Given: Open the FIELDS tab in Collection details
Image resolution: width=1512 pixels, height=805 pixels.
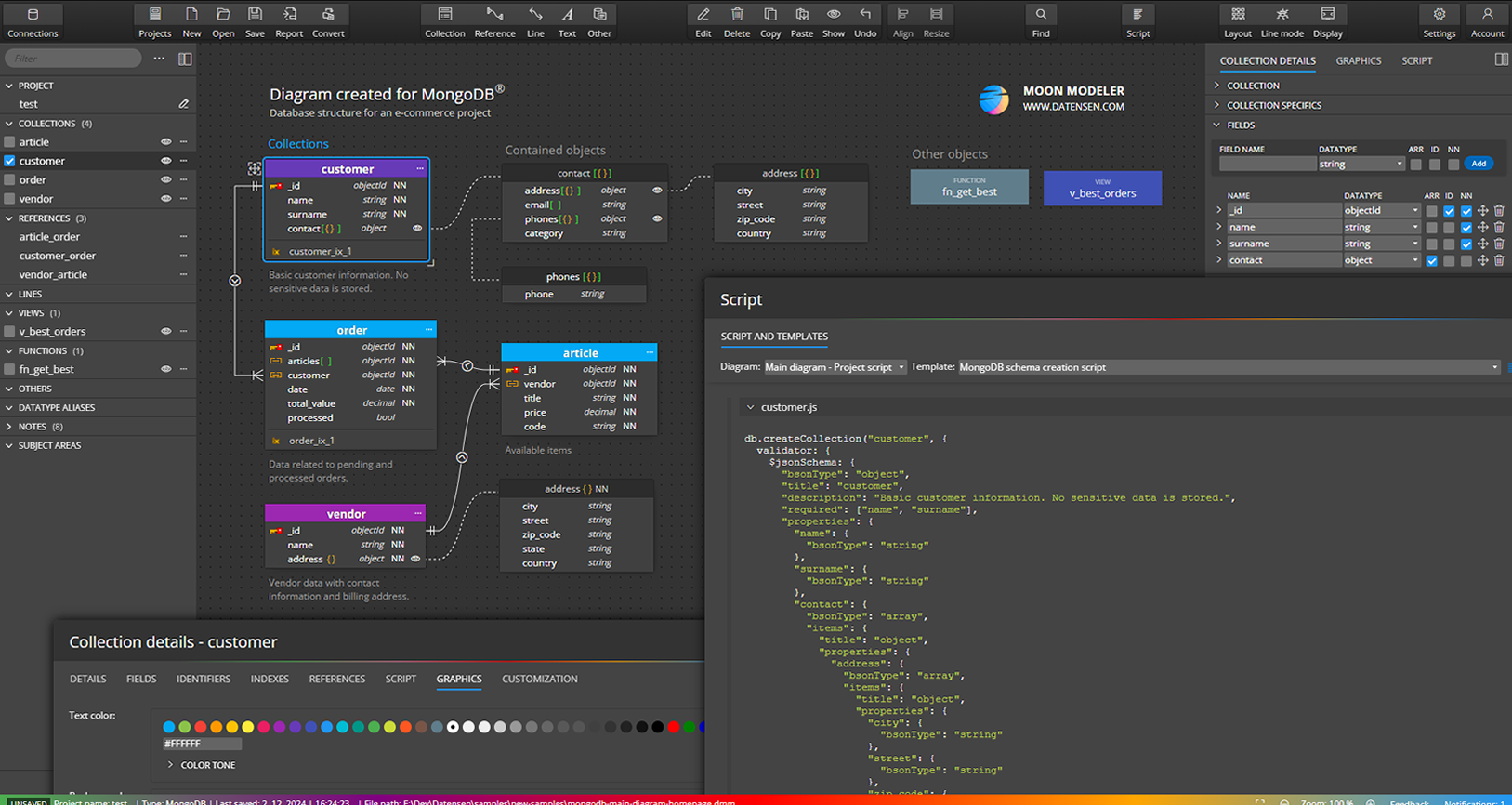Looking at the screenshot, I should pyautogui.click(x=141, y=679).
